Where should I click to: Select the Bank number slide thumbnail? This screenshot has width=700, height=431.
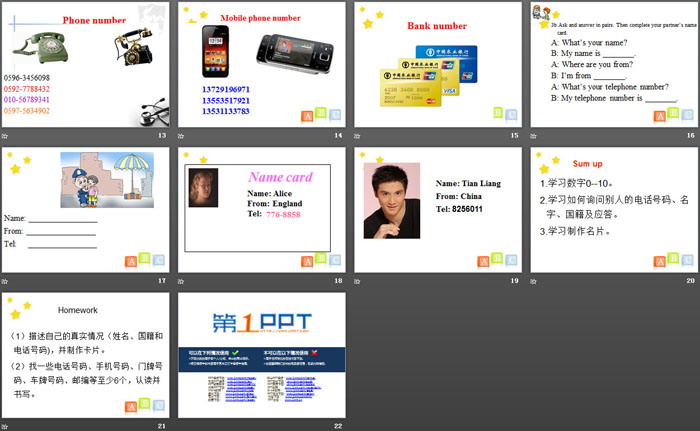pos(438,65)
